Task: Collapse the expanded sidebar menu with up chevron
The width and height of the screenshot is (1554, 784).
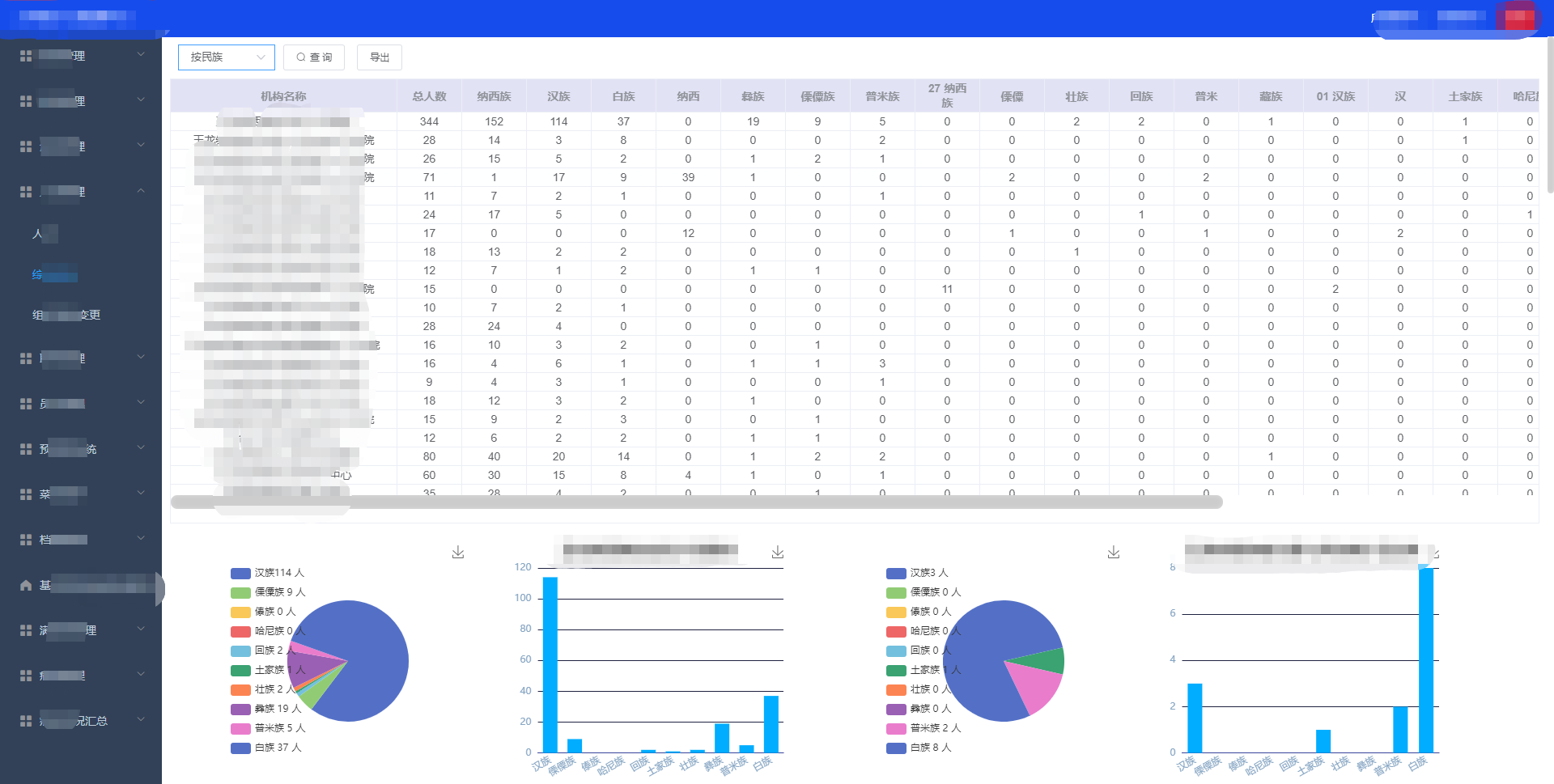Action: [x=141, y=191]
